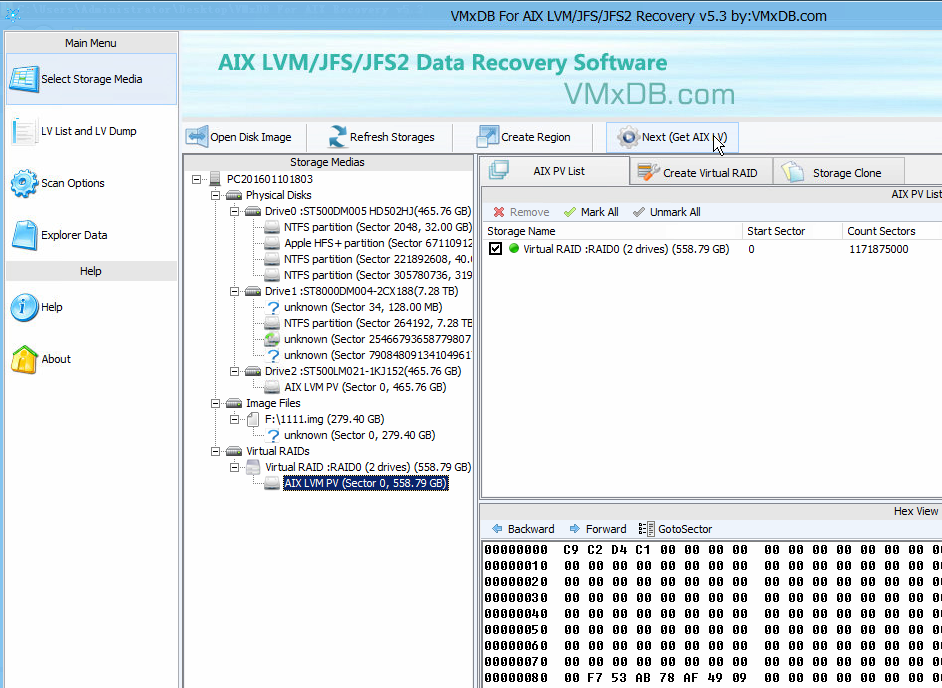
Task: Collapse the Physical Disks node
Action: pos(215,195)
